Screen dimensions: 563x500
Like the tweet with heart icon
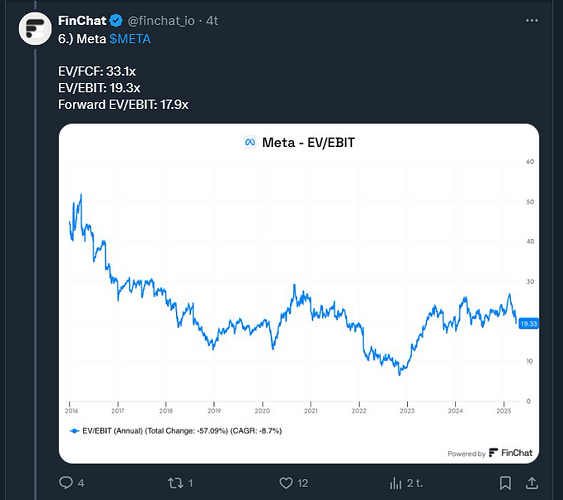coord(286,483)
